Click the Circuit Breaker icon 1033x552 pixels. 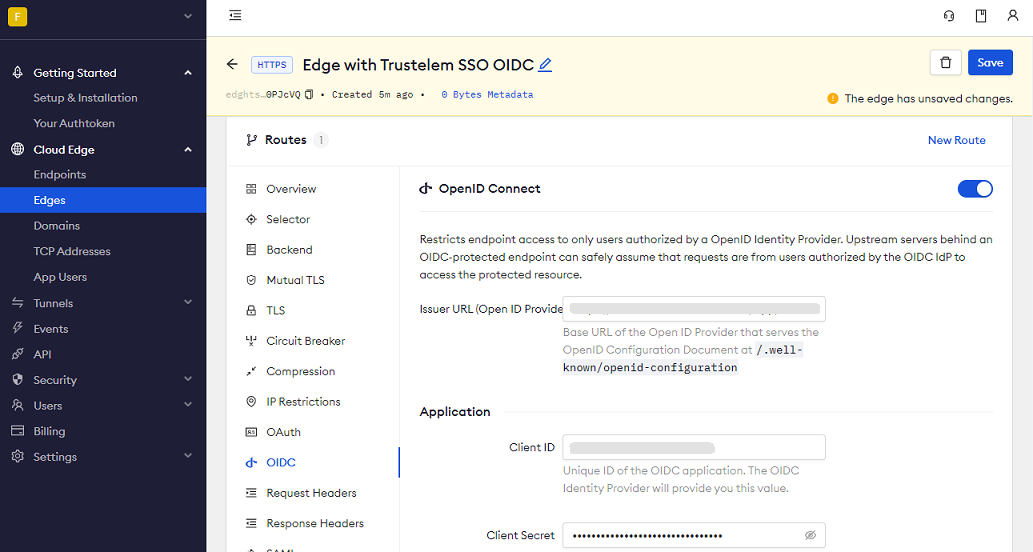coord(251,341)
